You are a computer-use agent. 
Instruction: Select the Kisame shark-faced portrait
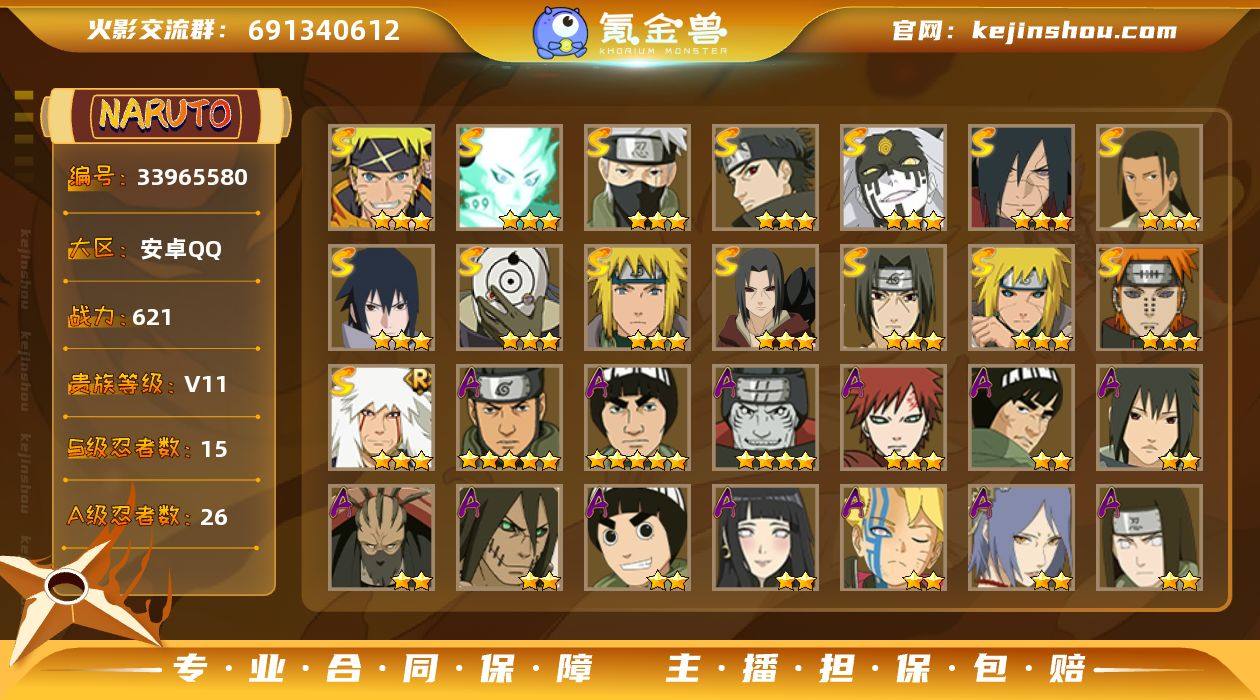pos(765,418)
